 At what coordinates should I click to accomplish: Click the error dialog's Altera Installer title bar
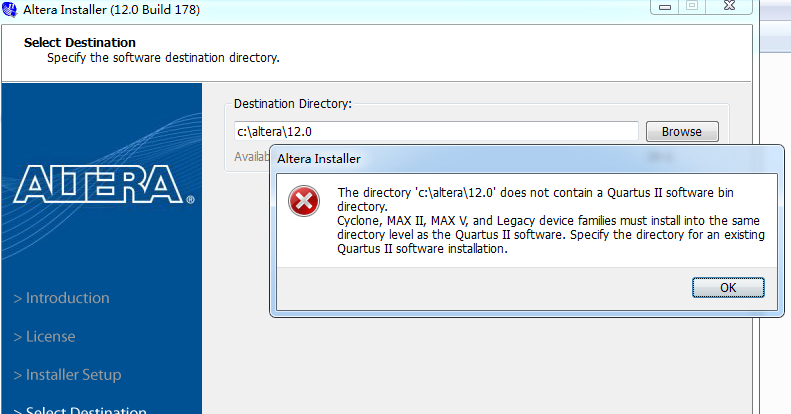527,159
